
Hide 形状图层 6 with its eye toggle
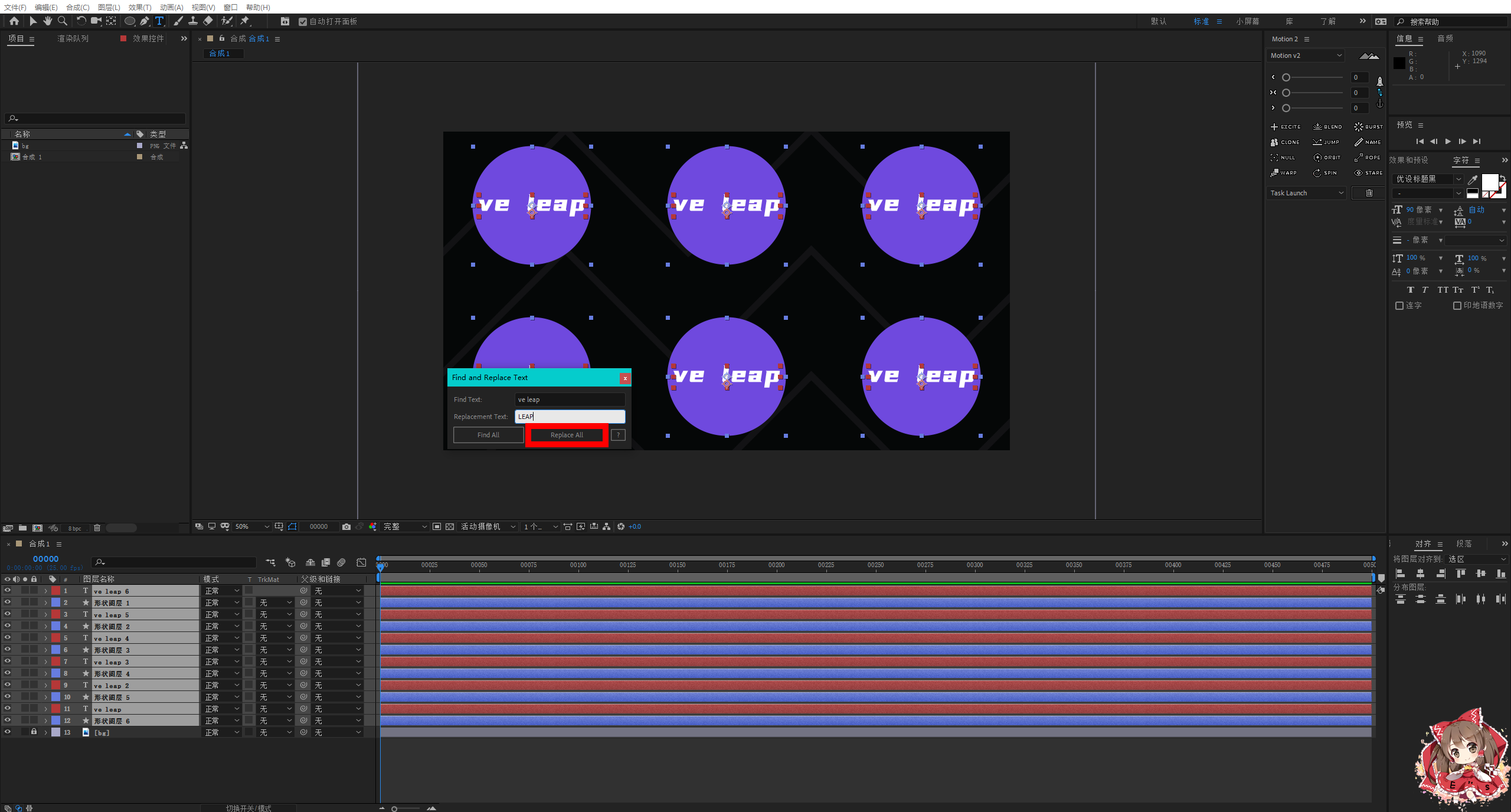click(8, 720)
